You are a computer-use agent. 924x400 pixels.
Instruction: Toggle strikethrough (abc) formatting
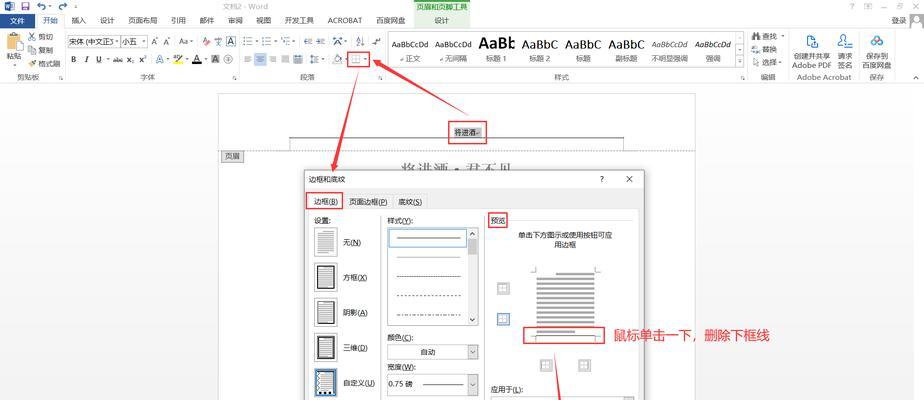point(118,59)
